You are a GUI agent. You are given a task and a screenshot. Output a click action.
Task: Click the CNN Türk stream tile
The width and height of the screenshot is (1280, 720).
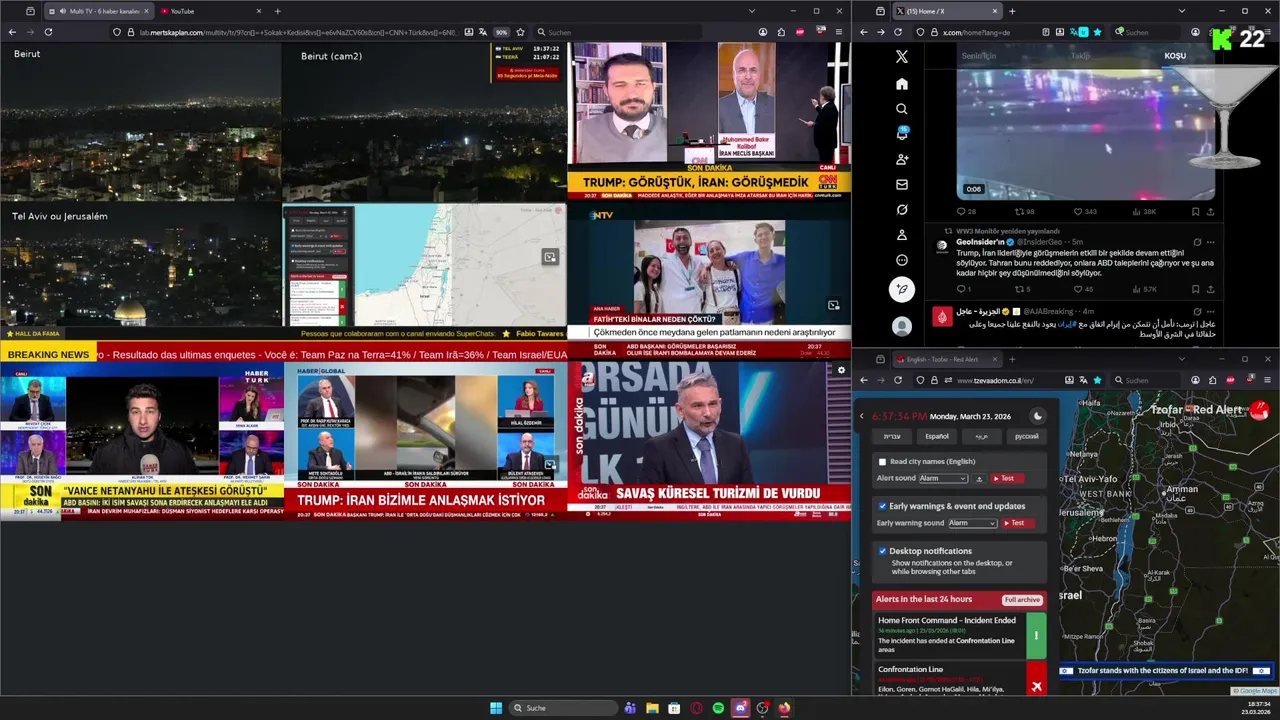click(x=709, y=121)
